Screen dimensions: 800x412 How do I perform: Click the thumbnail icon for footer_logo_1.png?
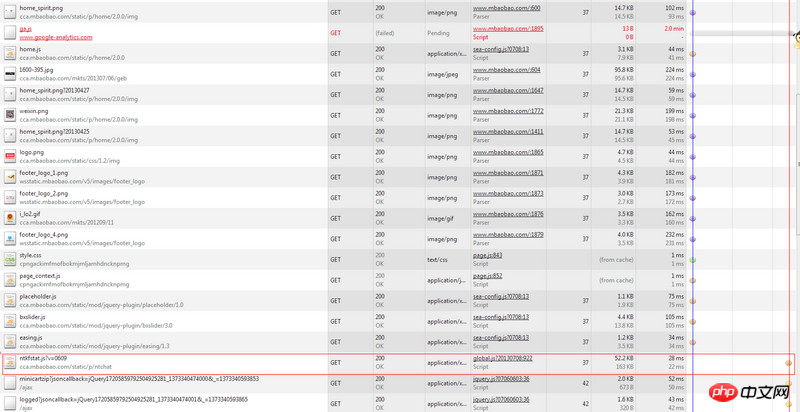click(10, 177)
